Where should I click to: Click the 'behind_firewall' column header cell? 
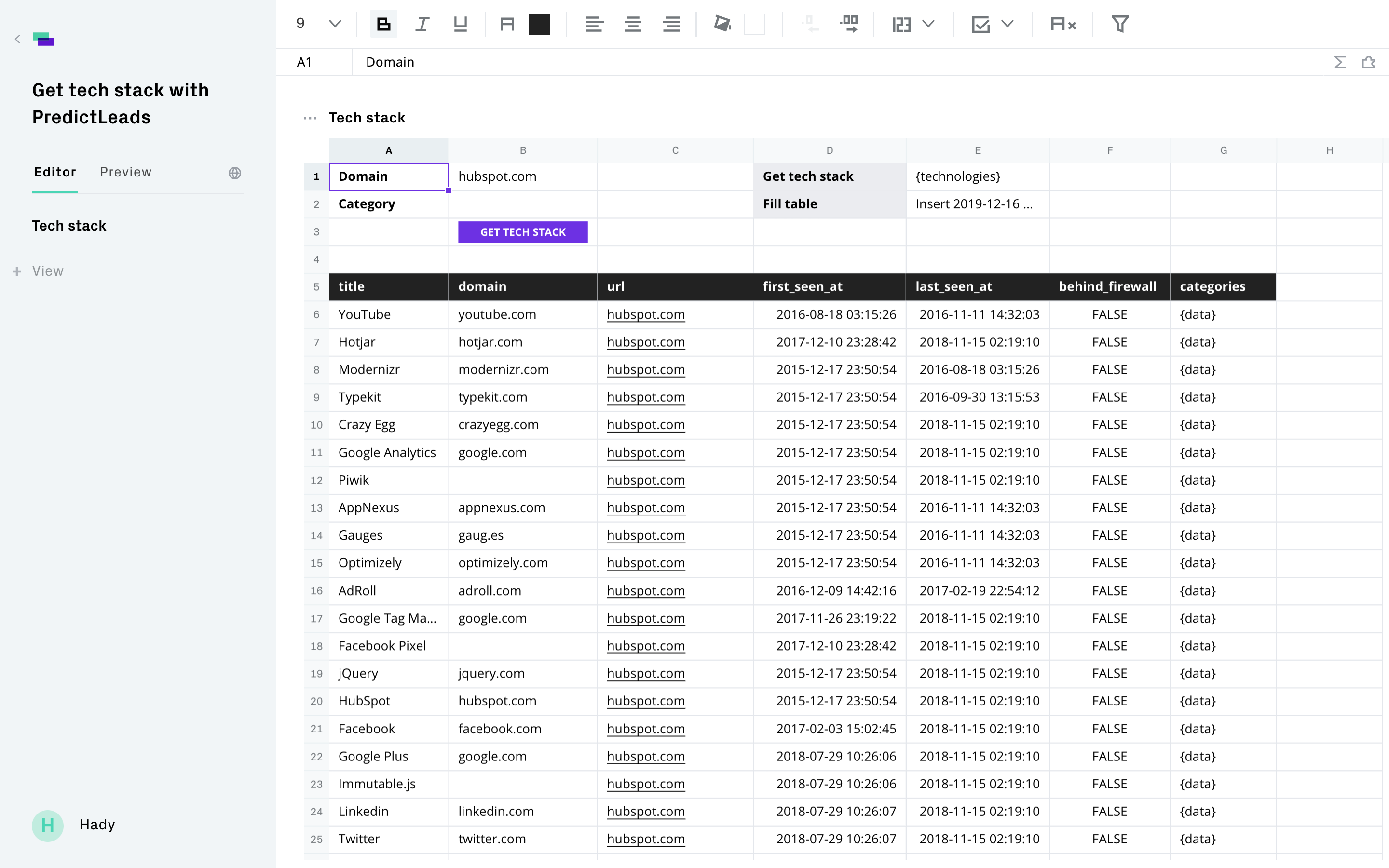(x=1109, y=287)
